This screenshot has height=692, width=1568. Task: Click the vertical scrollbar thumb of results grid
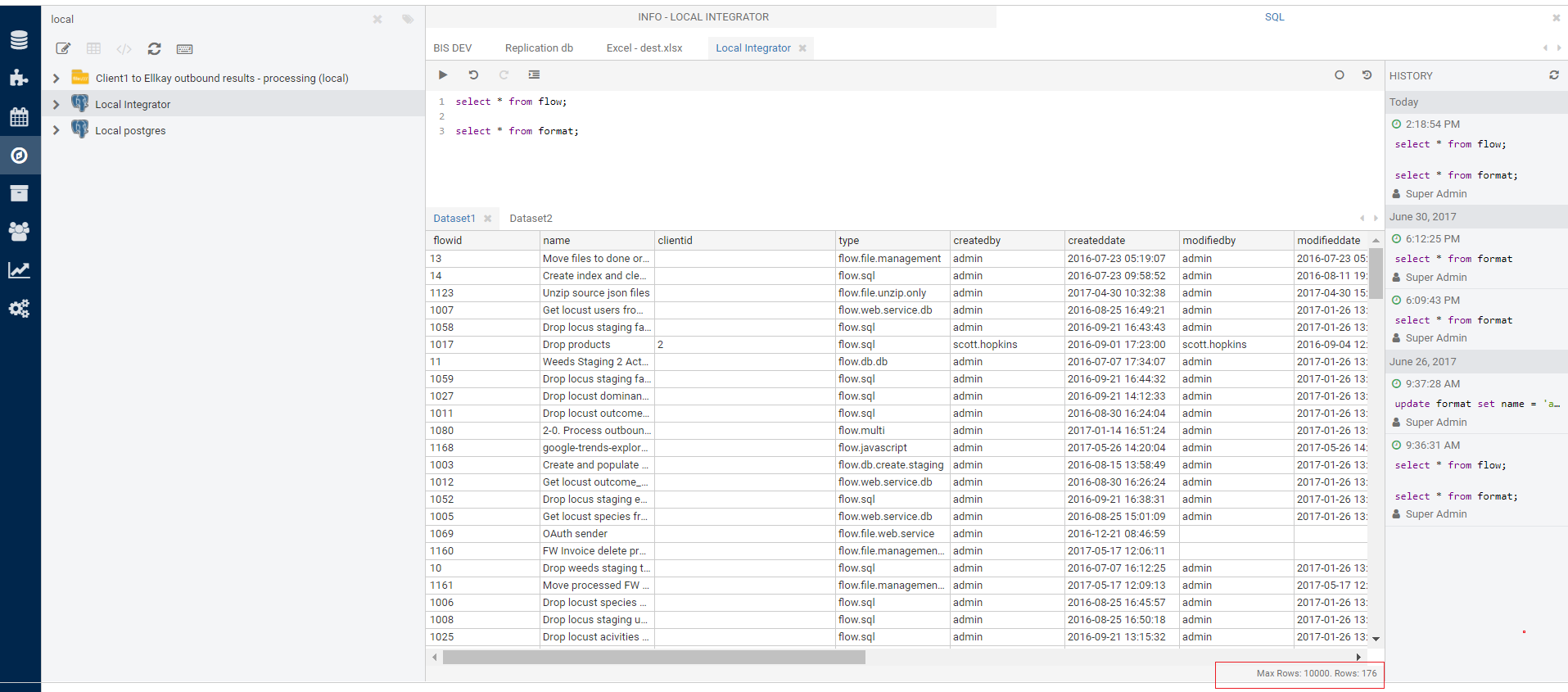click(1376, 273)
